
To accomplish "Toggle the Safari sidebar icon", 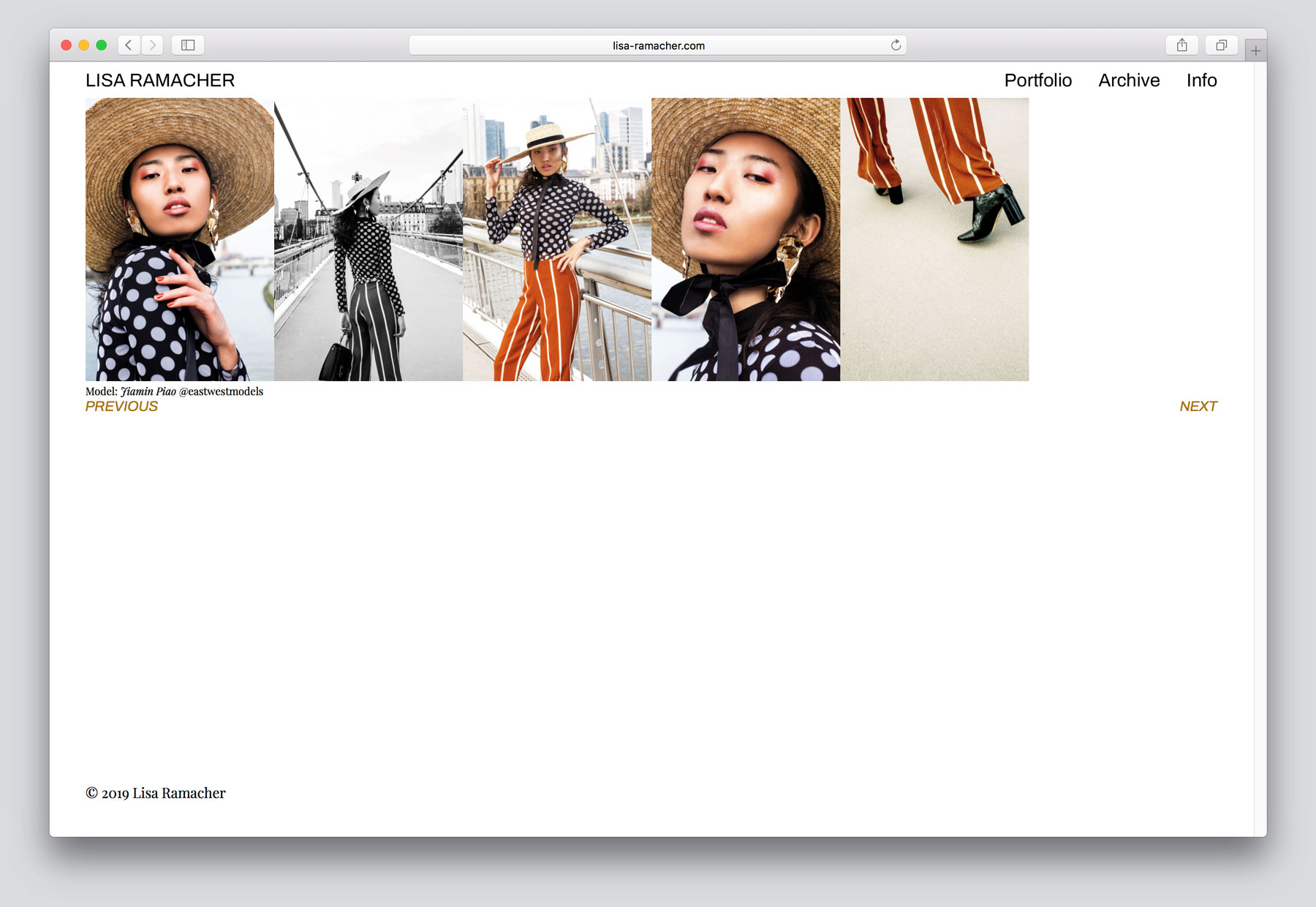I will point(188,45).
